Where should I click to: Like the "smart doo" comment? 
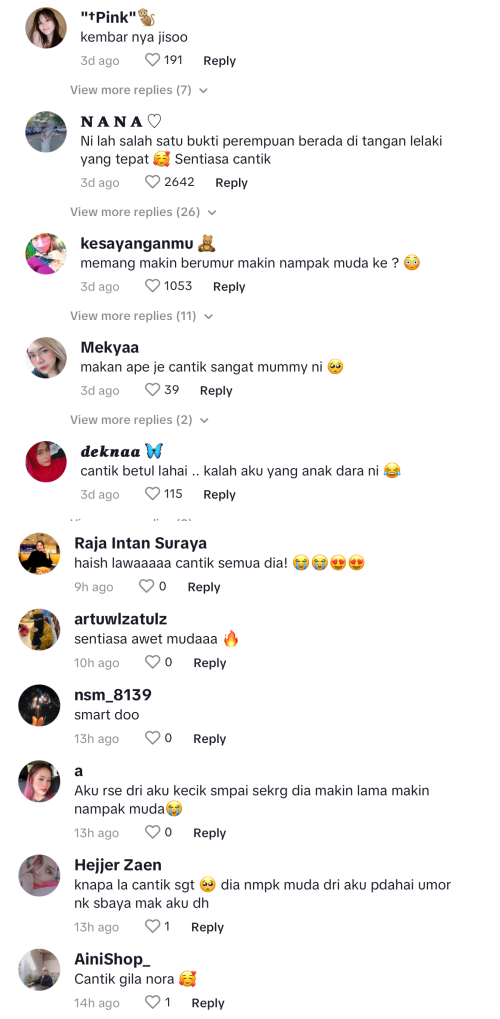[x=152, y=739]
